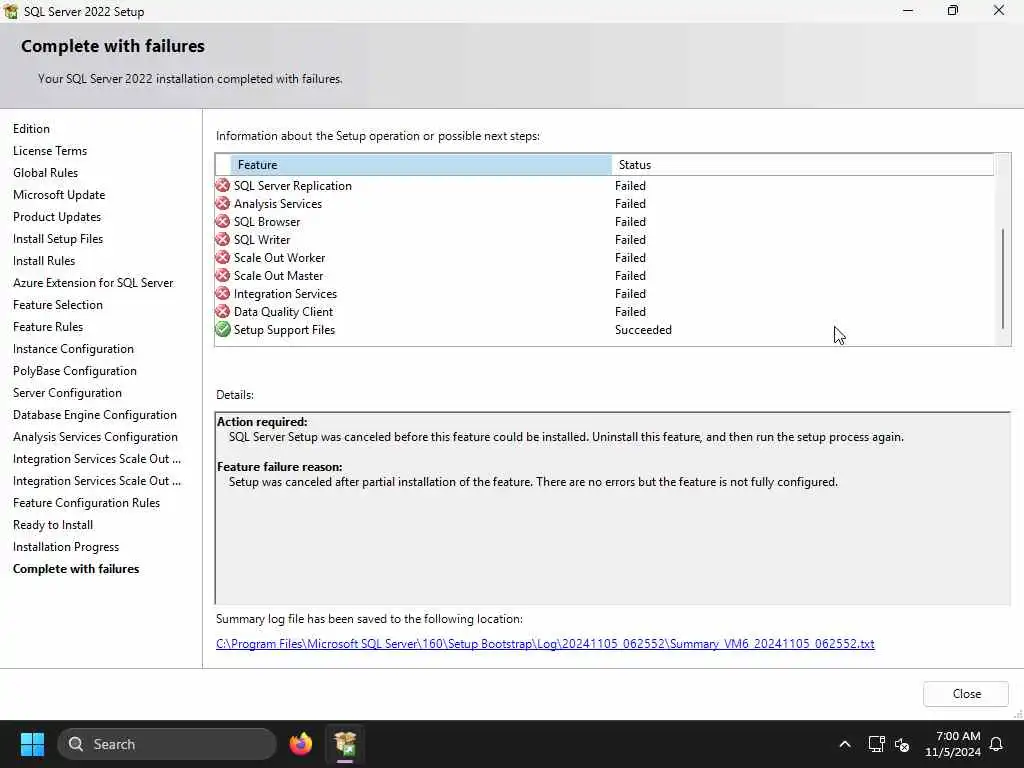Click the failed icon beside SQL Server Replication
1024x768 pixels.
click(x=223, y=185)
